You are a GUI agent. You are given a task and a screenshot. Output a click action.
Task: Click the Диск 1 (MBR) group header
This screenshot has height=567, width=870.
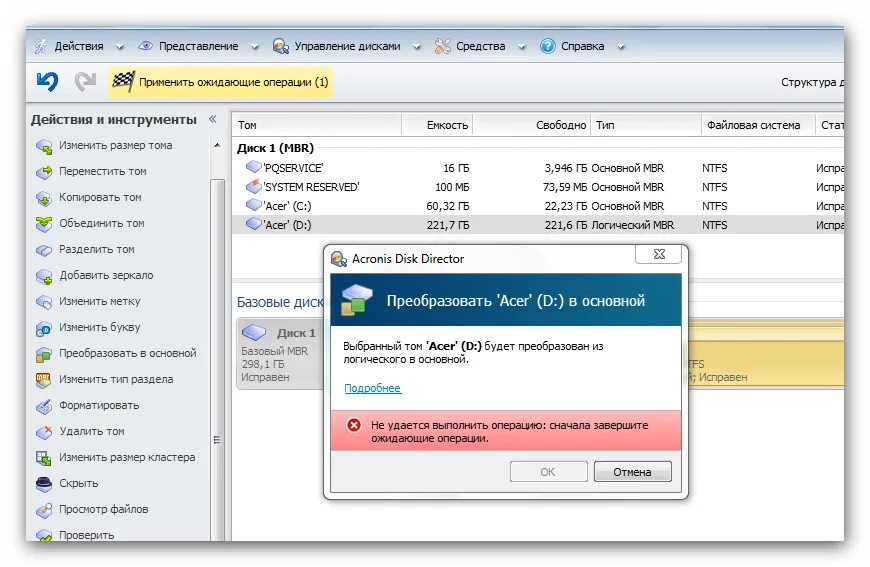click(275, 148)
